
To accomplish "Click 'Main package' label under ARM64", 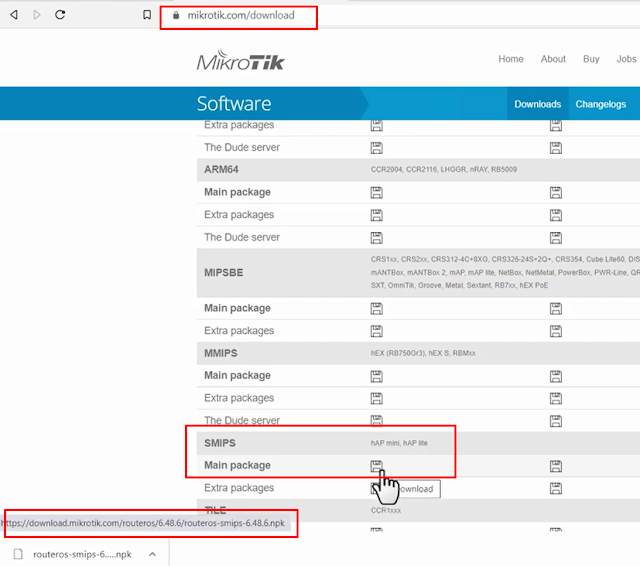I will [237, 192].
